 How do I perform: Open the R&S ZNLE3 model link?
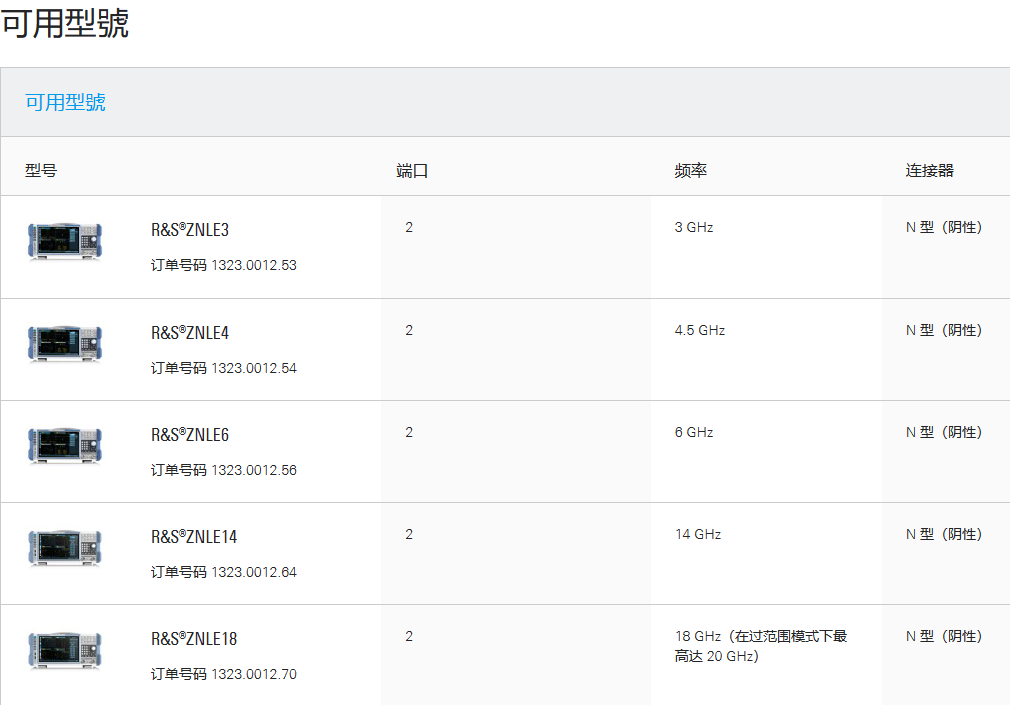pyautogui.click(x=190, y=230)
